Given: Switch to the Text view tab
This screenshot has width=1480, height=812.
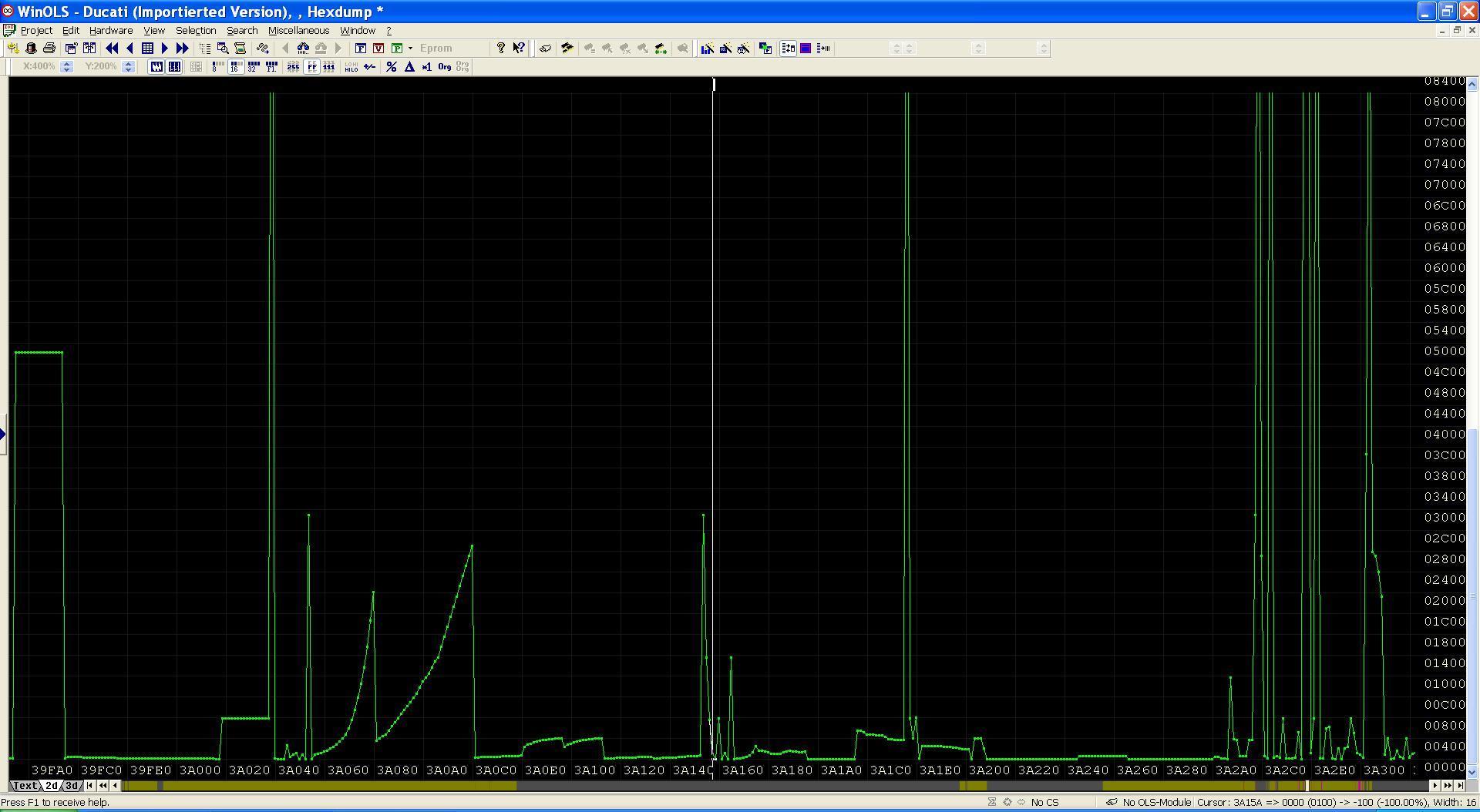Looking at the screenshot, I should (x=25, y=786).
